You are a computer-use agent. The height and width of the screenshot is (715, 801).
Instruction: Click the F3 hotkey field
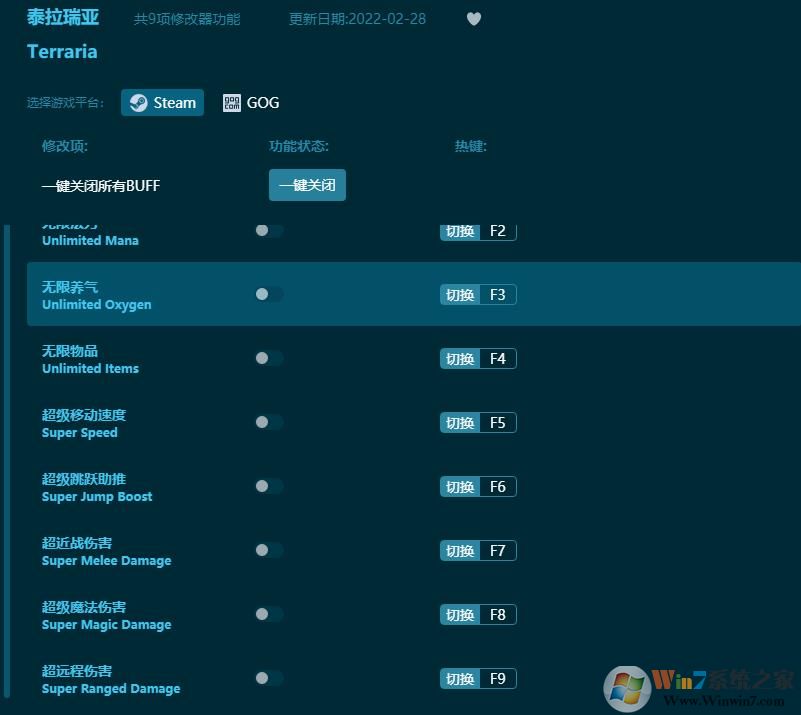[x=498, y=295]
